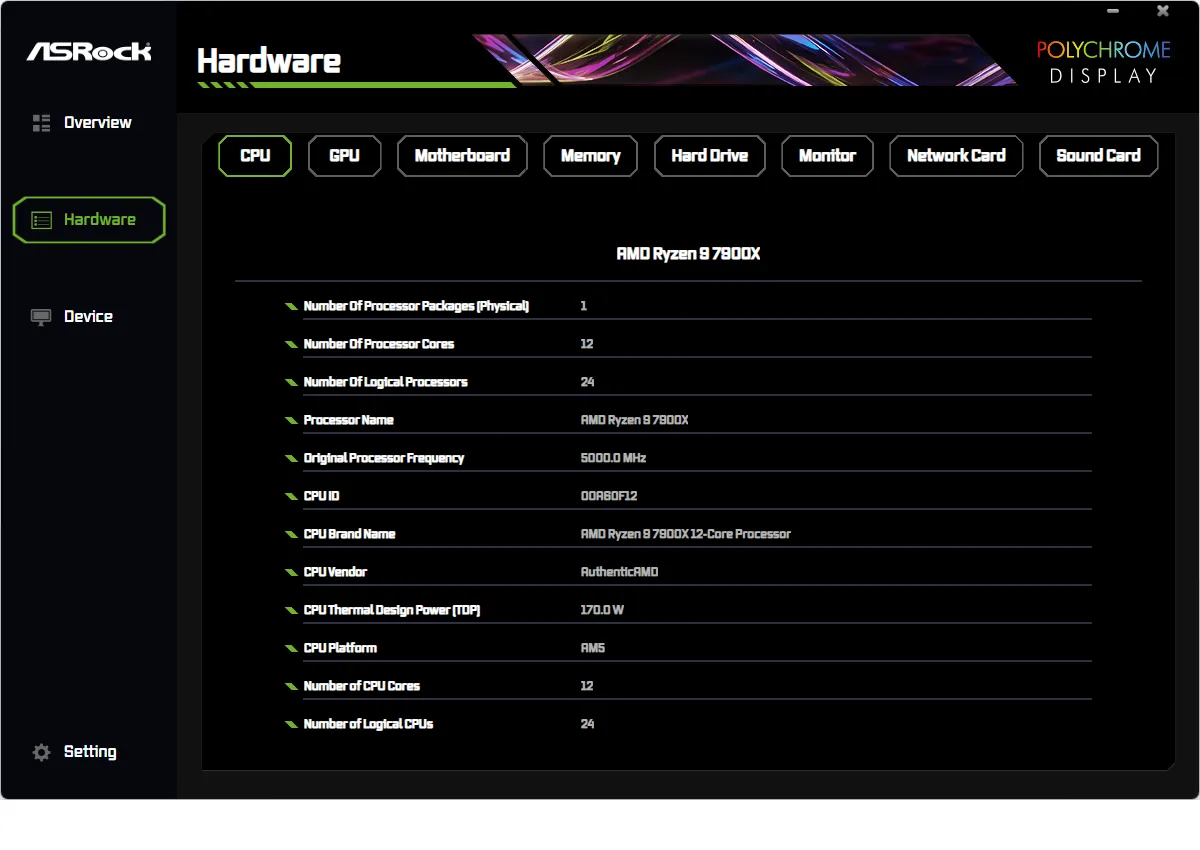Select the Memory tab
This screenshot has height=850, width=1200.
[590, 156]
